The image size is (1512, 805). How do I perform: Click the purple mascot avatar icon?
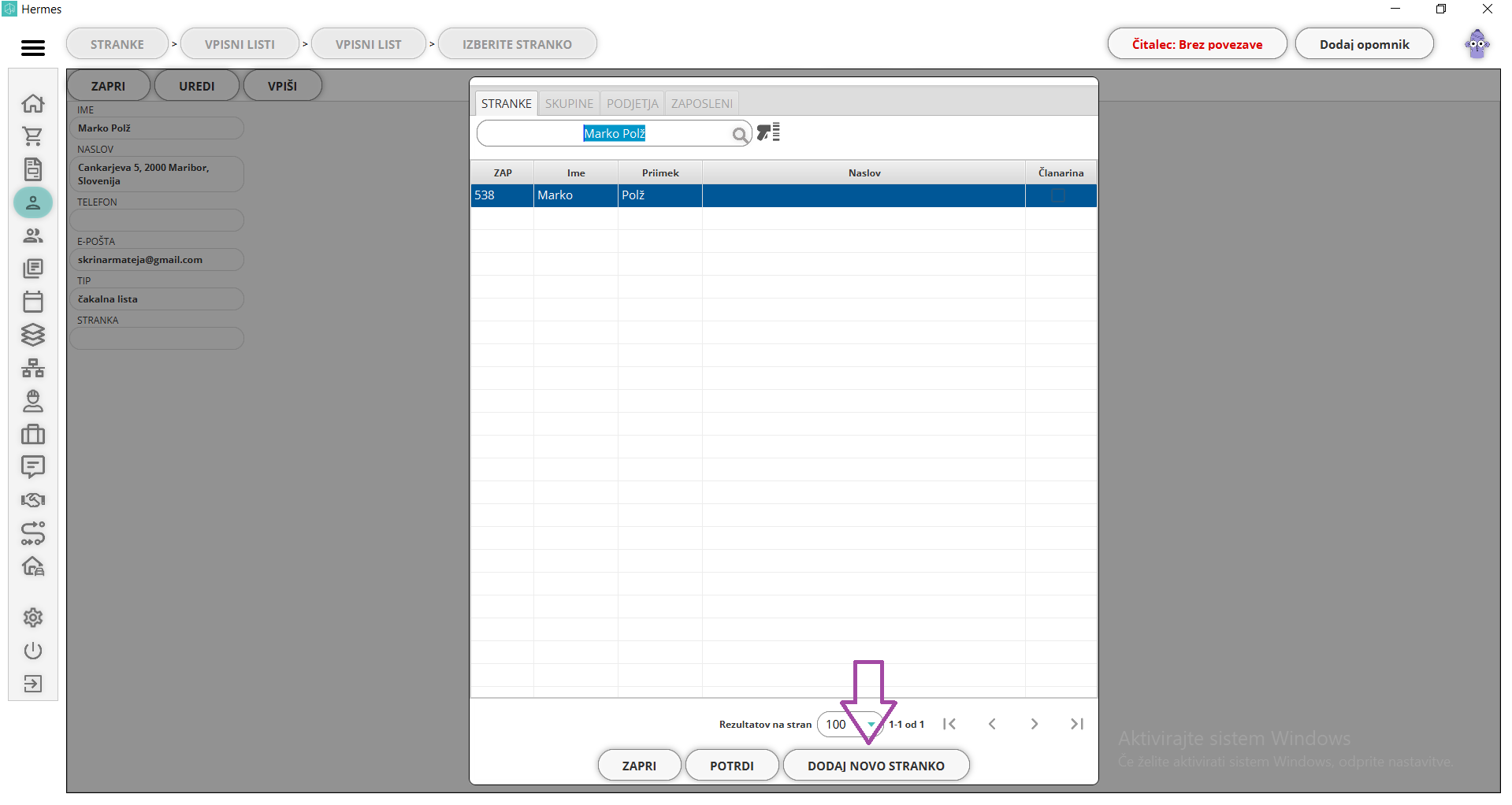1477,44
